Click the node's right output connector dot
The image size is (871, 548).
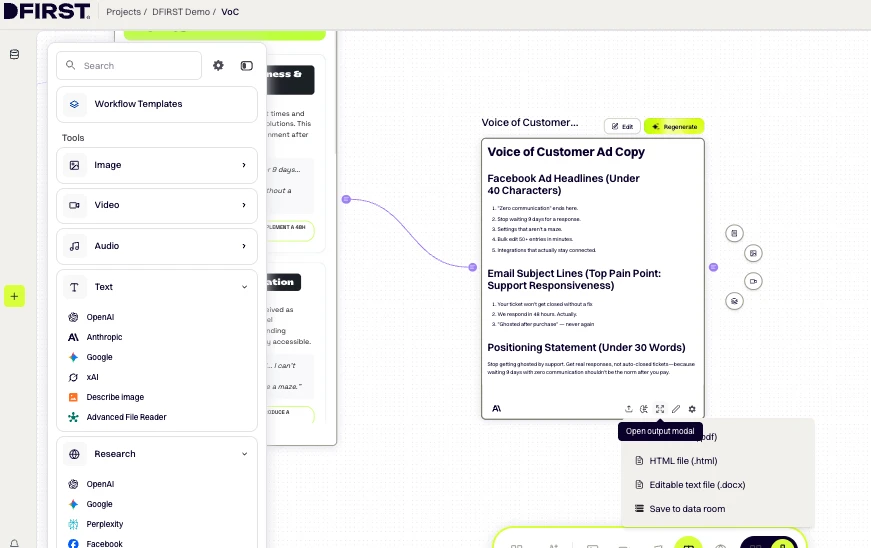tap(714, 267)
